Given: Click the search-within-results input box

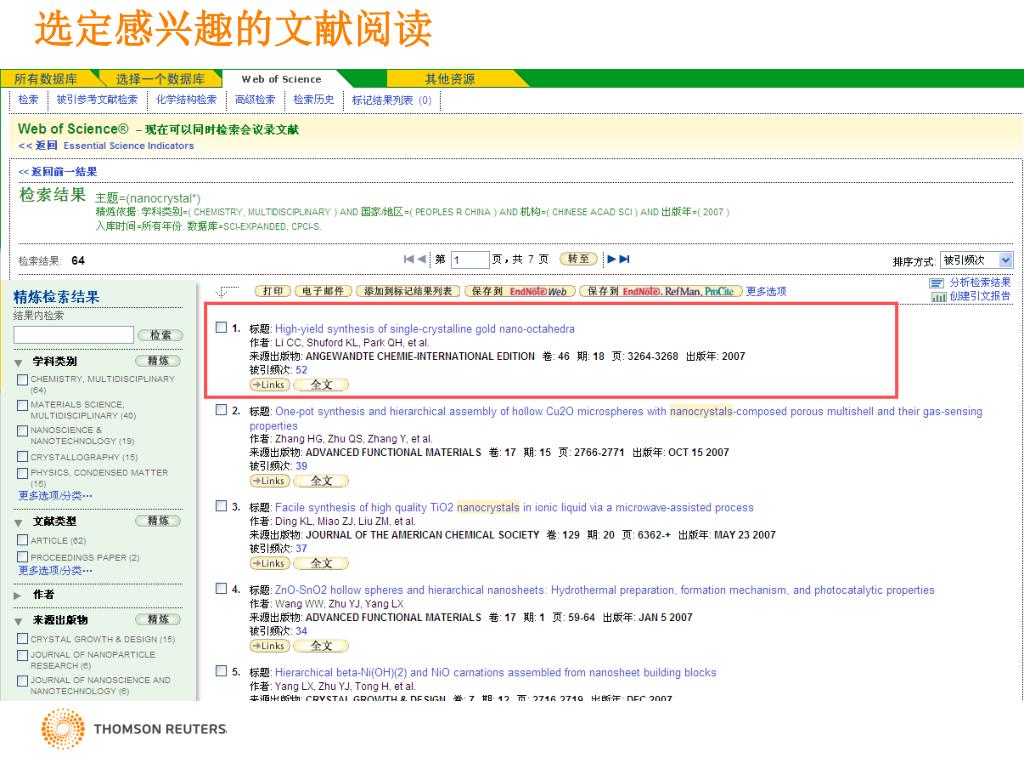Looking at the screenshot, I should click(74, 335).
